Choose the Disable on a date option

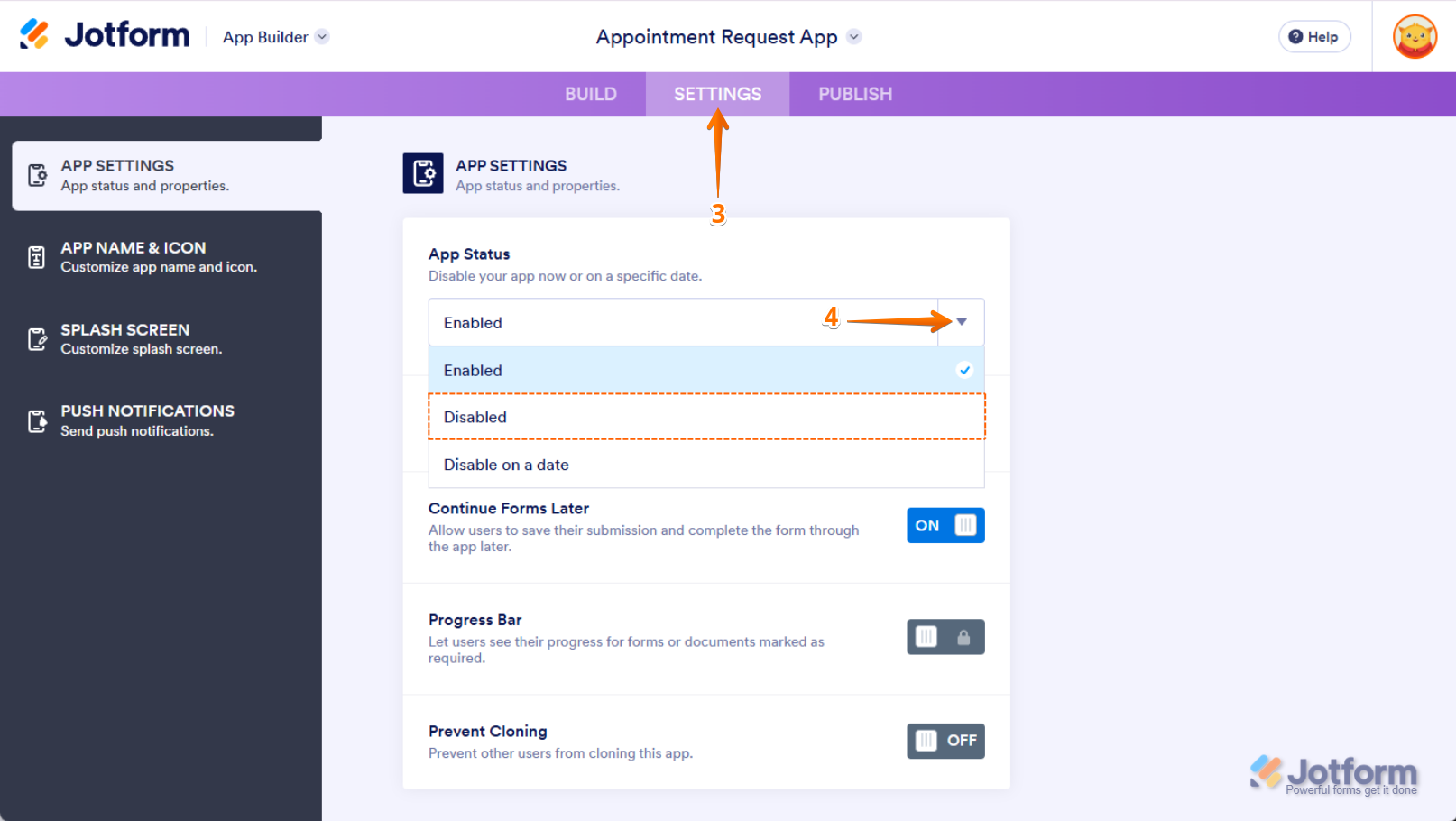point(705,465)
